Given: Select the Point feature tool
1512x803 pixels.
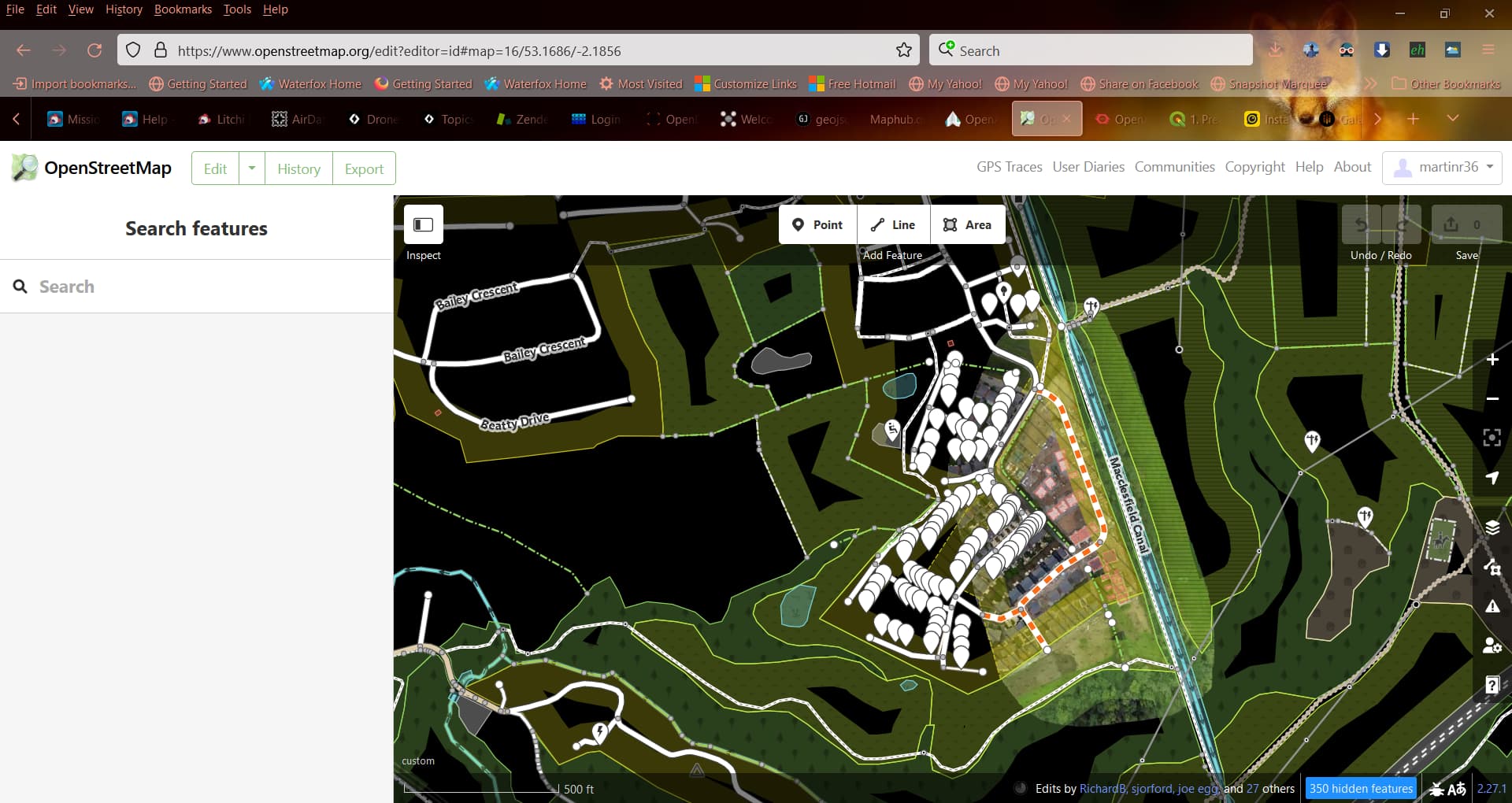Looking at the screenshot, I should [817, 224].
